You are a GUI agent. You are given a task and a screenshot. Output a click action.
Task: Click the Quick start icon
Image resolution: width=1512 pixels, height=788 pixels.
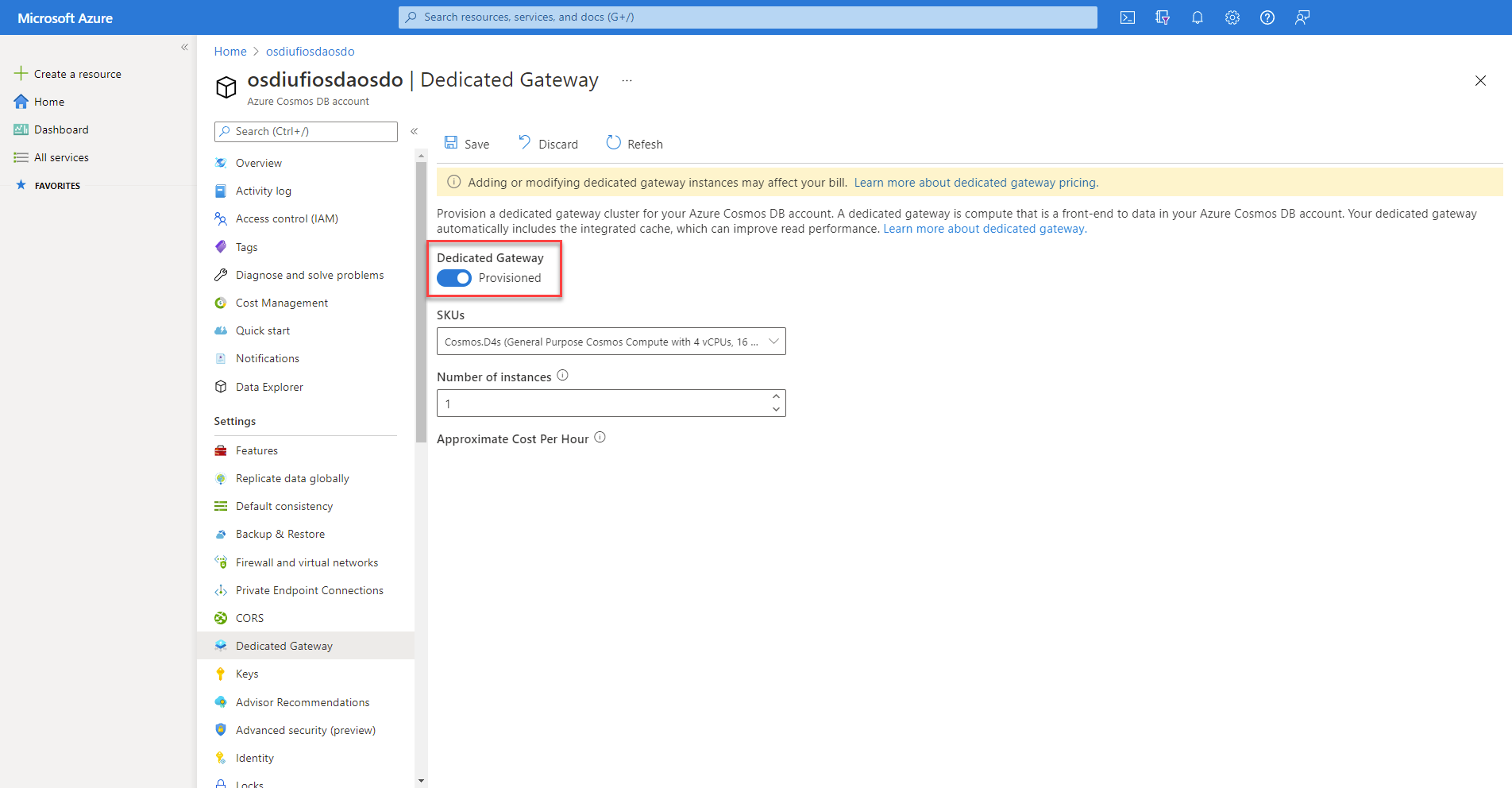(221, 330)
